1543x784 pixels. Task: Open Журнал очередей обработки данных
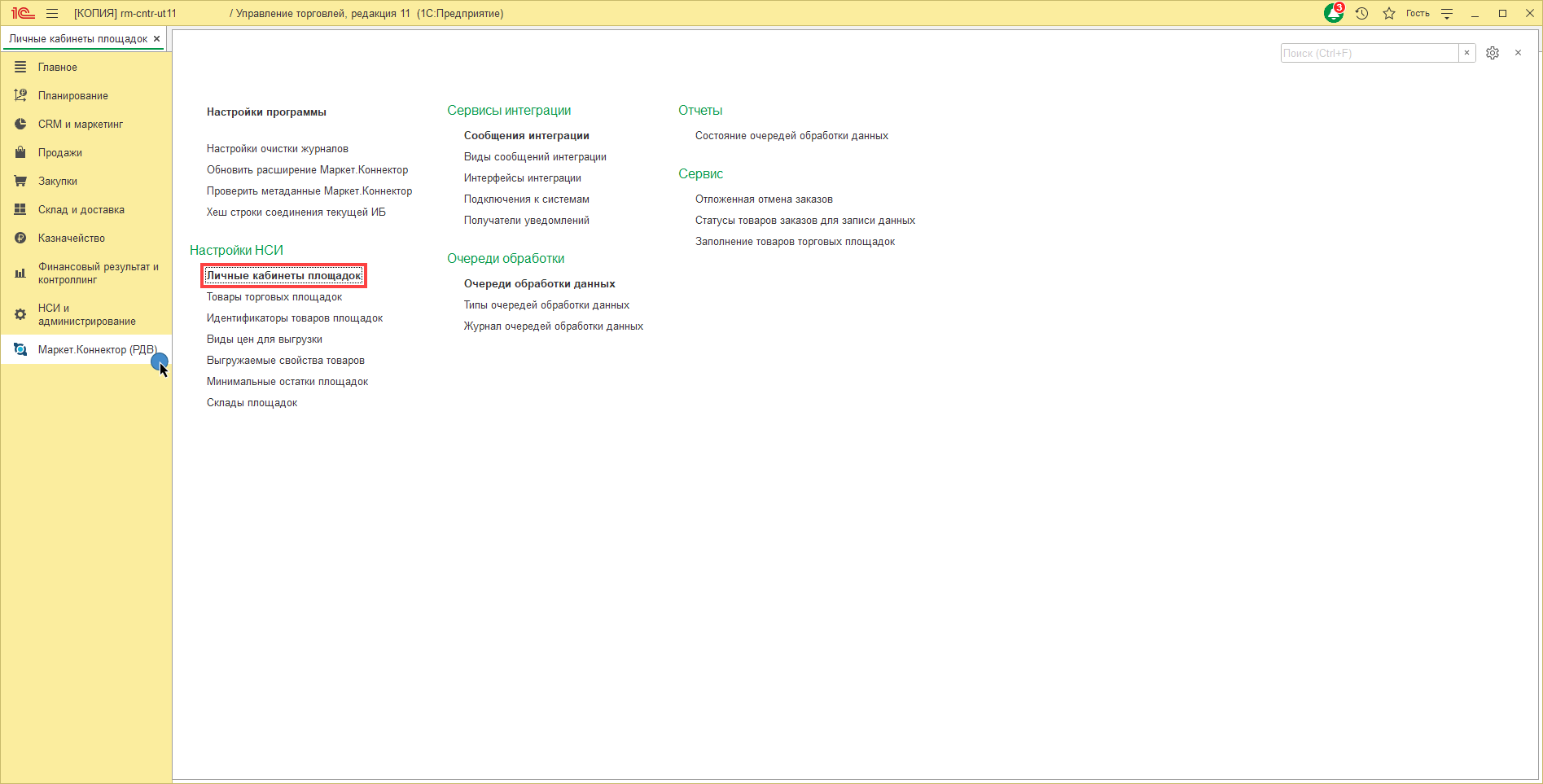click(554, 326)
